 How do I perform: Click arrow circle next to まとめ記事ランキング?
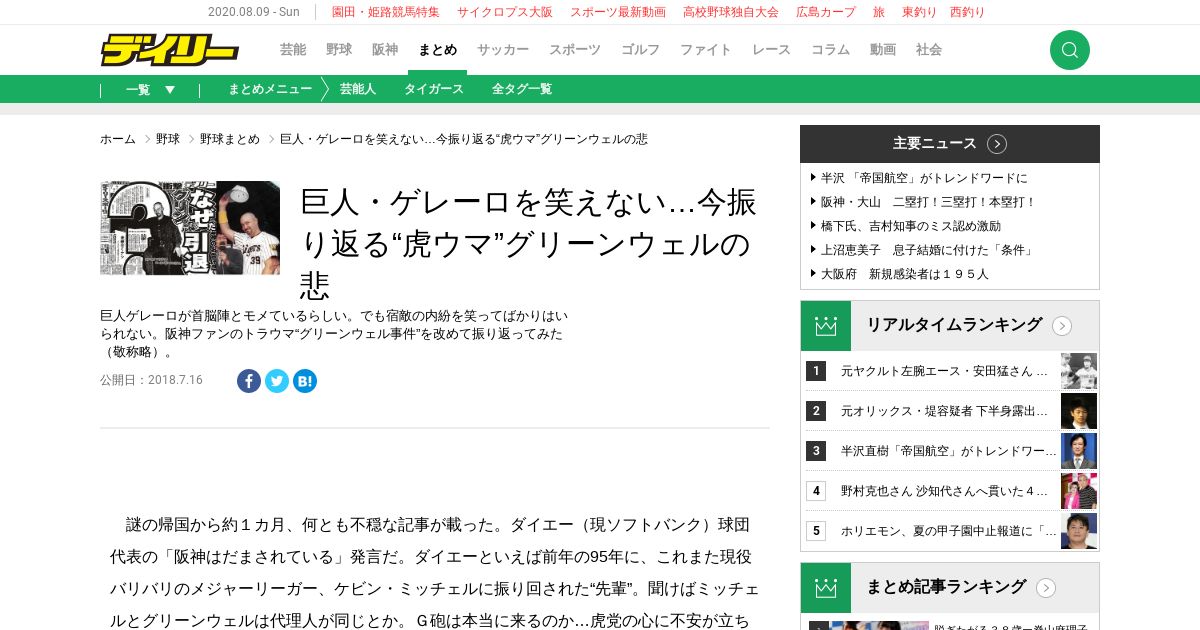click(1046, 588)
